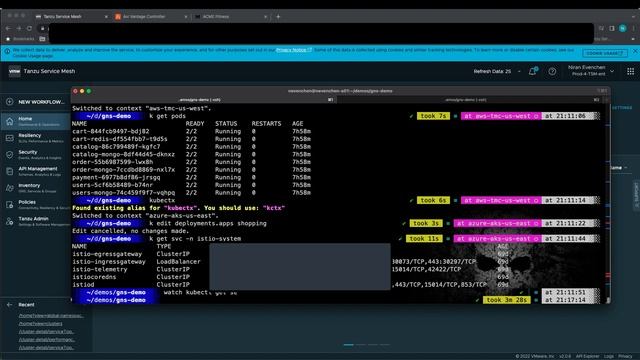Click the Tanzu Admin sidebar icon
This screenshot has width=640, height=360.
click(x=10, y=222)
